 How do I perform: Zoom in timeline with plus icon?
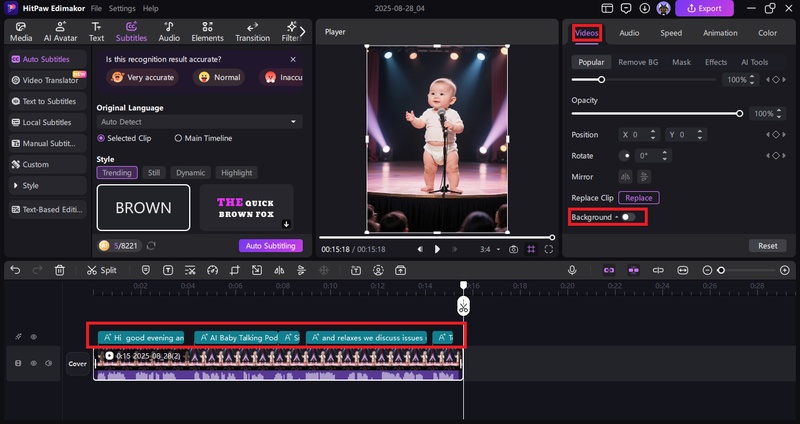point(785,270)
